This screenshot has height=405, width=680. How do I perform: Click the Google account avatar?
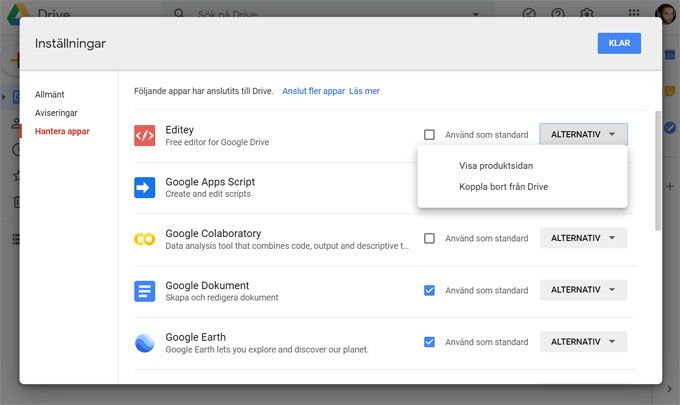667,13
